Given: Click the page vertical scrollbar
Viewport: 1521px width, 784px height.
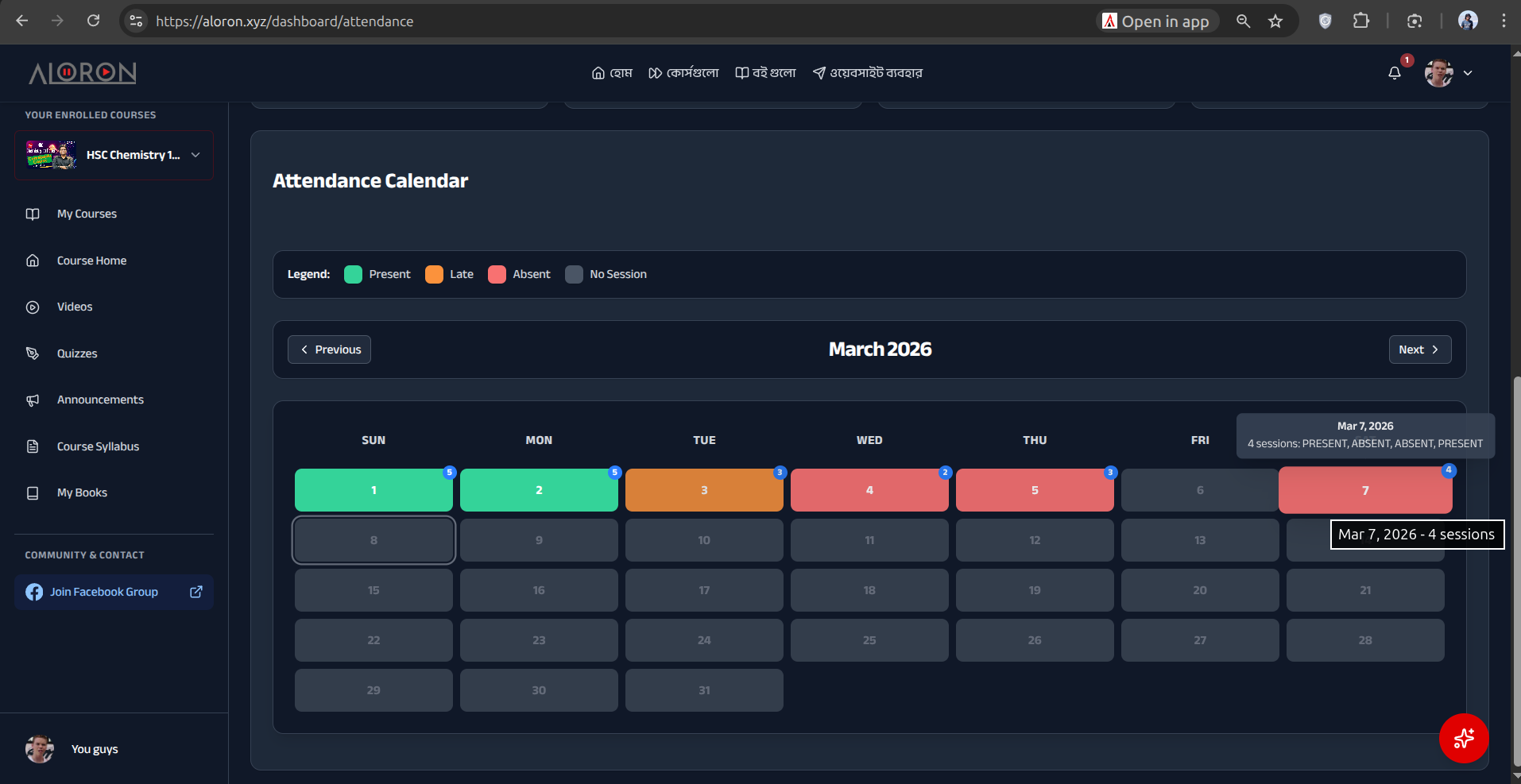Looking at the screenshot, I should [1516, 572].
